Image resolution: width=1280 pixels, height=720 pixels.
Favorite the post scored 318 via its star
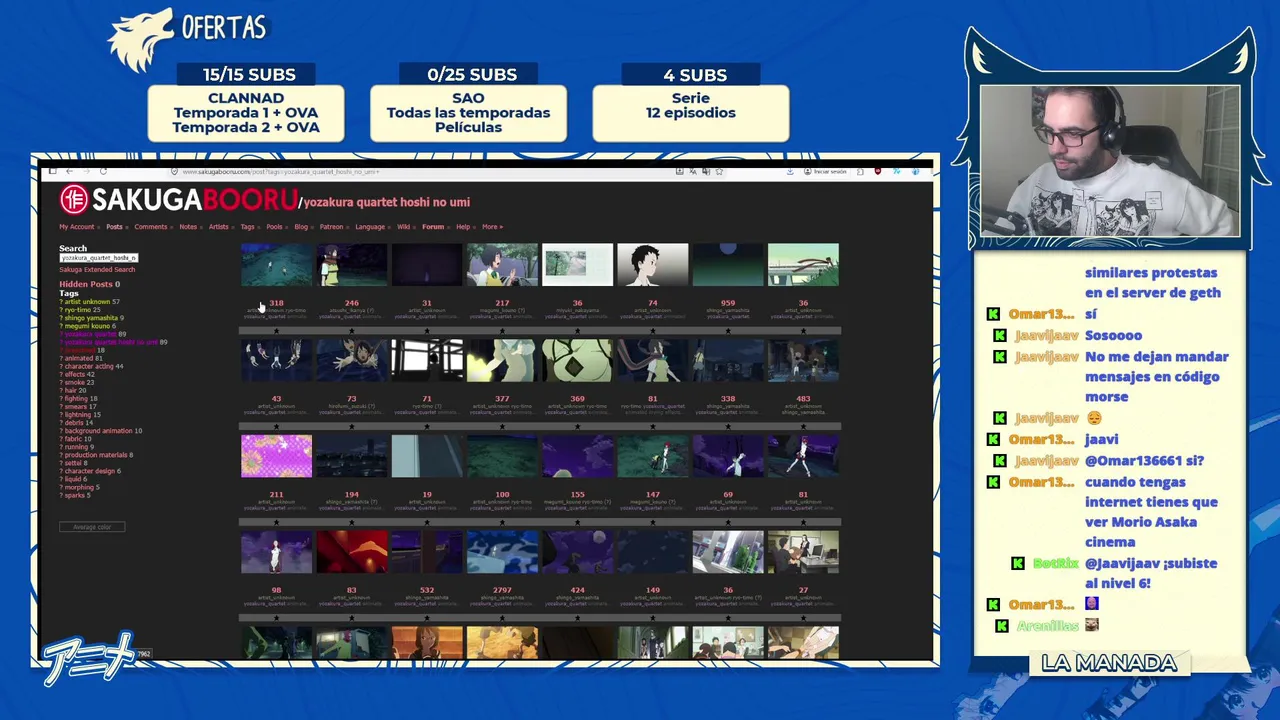(276, 330)
